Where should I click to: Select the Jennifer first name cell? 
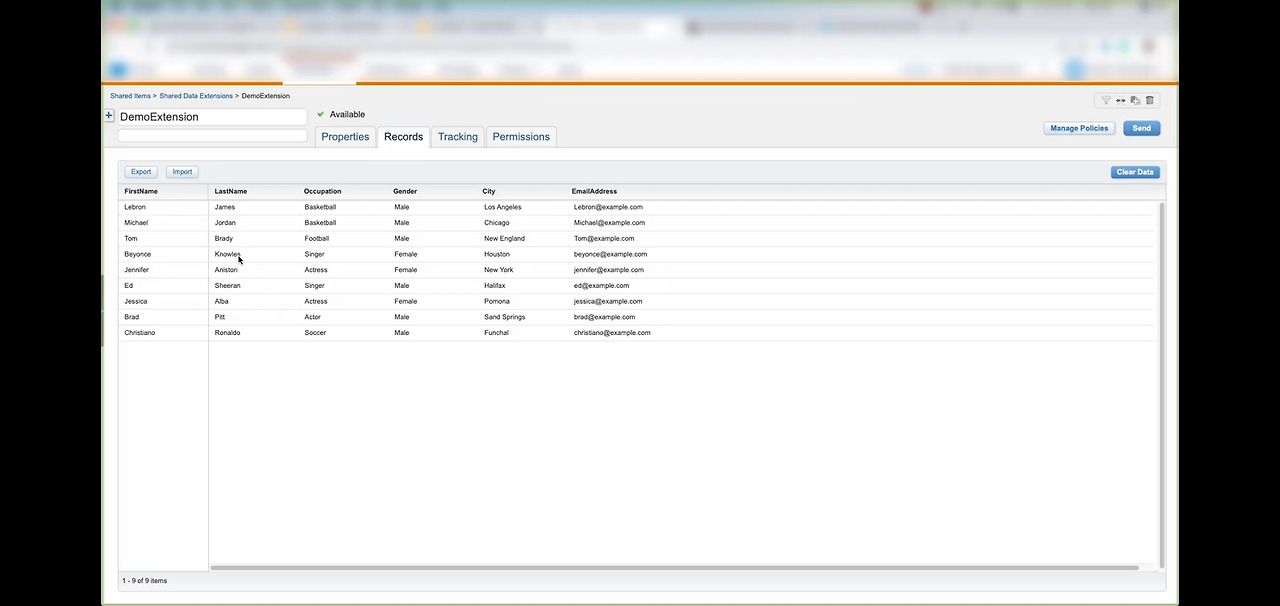coord(137,270)
